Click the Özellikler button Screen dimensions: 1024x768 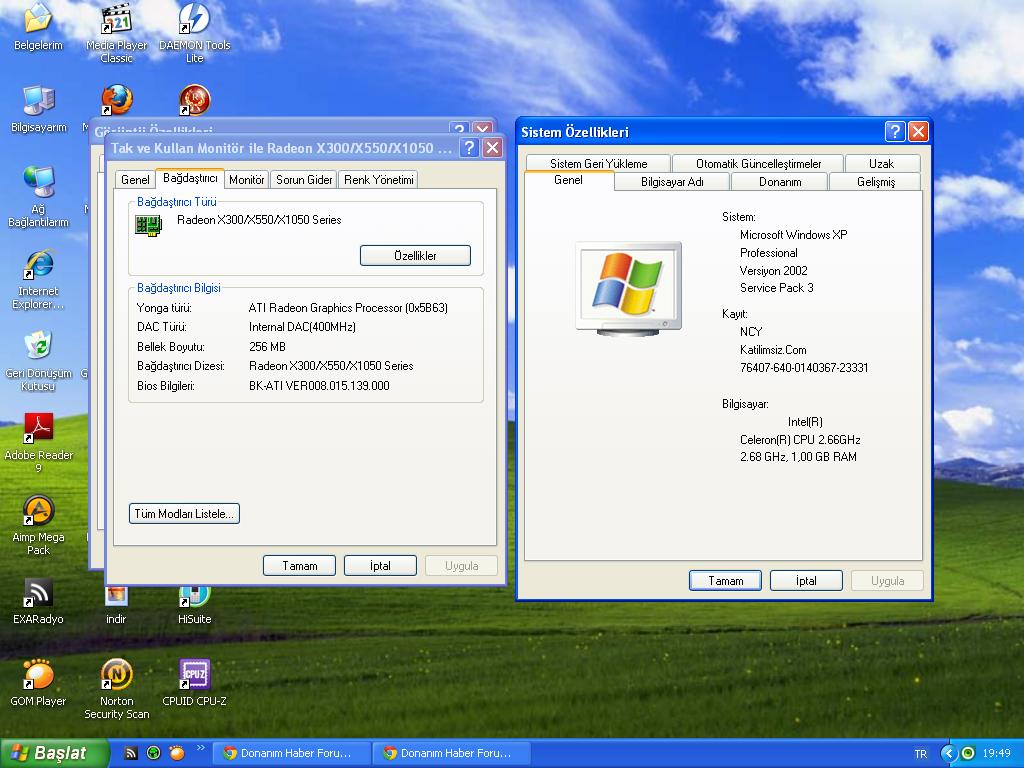click(415, 255)
